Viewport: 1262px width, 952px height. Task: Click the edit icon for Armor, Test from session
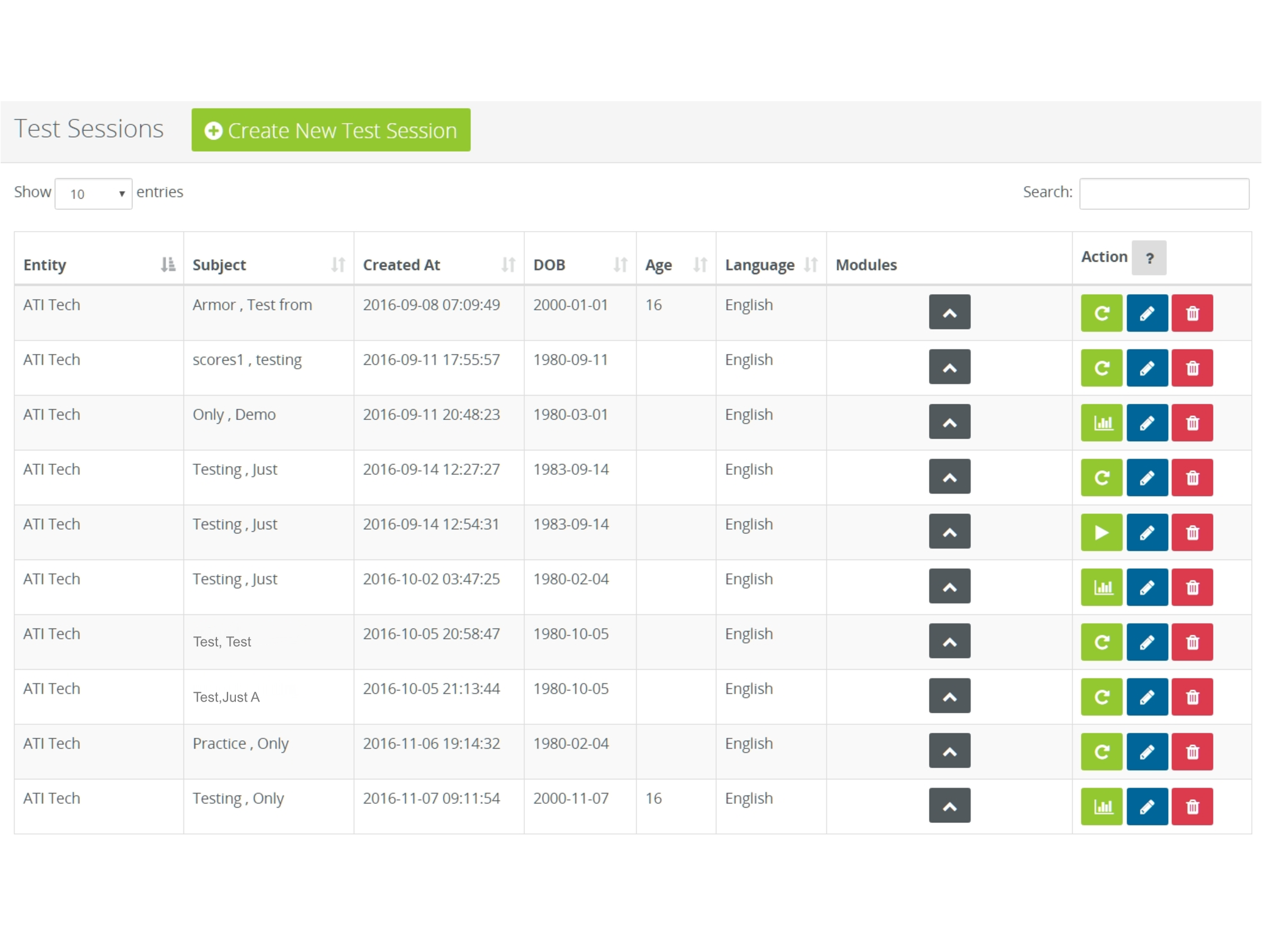point(1146,312)
